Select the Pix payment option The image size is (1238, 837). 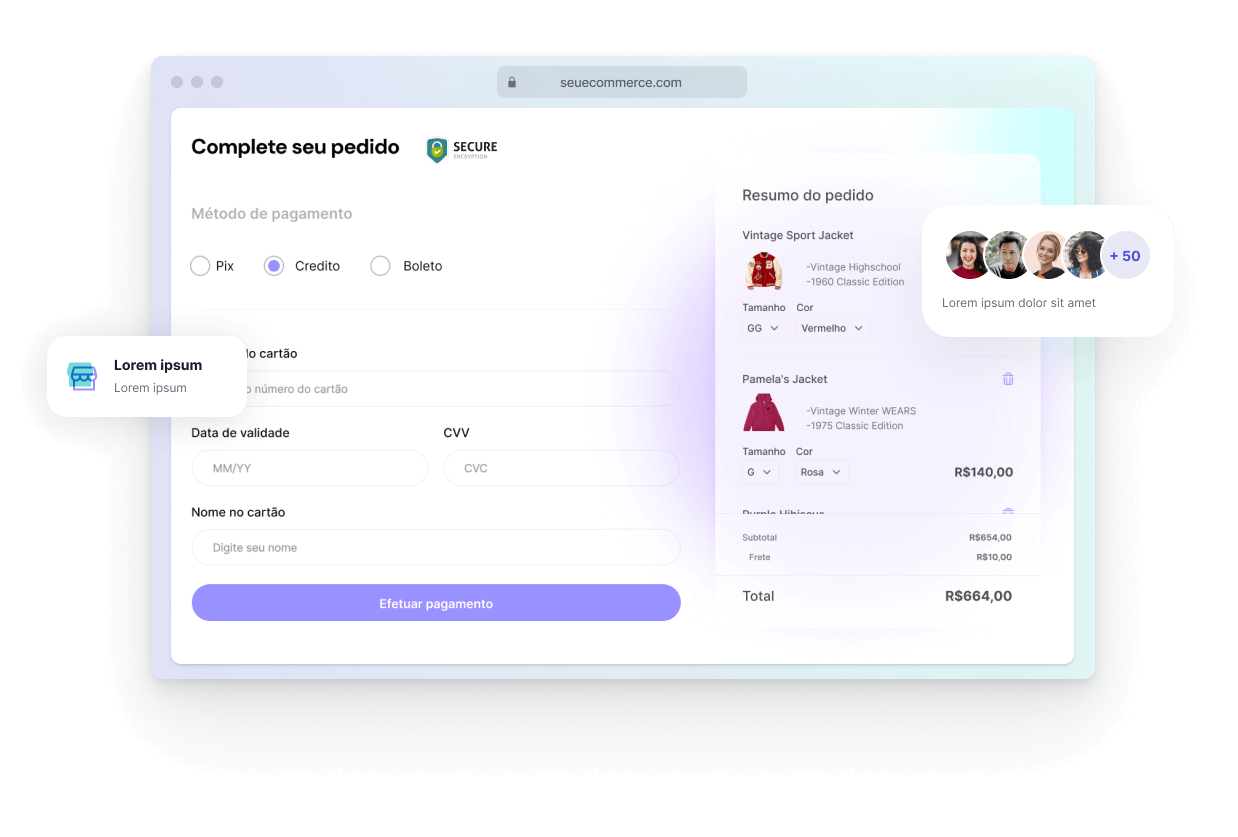[200, 266]
